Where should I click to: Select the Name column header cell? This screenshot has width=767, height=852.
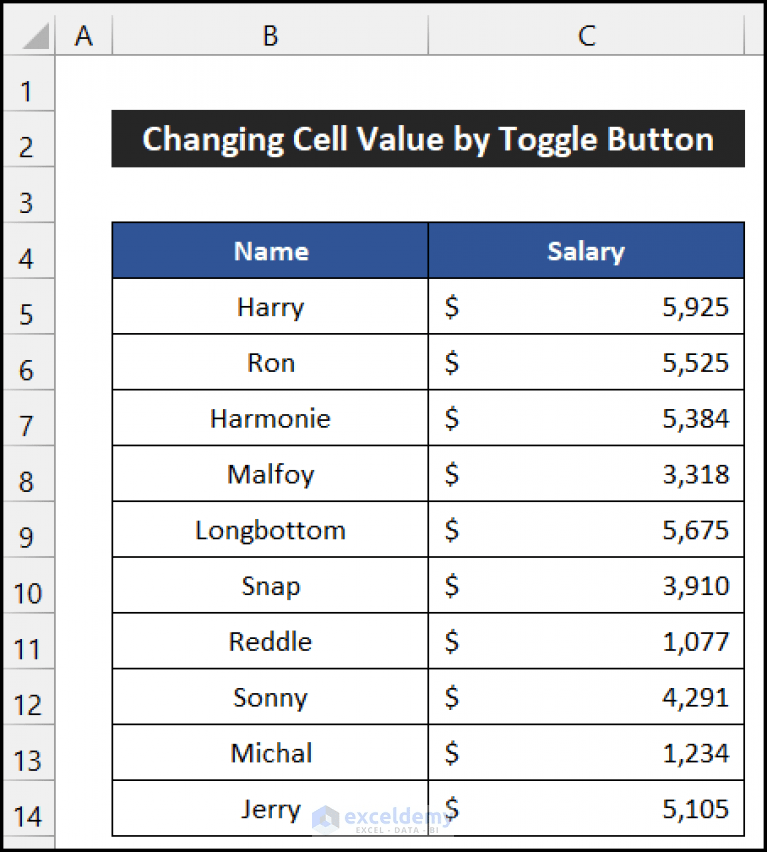pos(270,251)
